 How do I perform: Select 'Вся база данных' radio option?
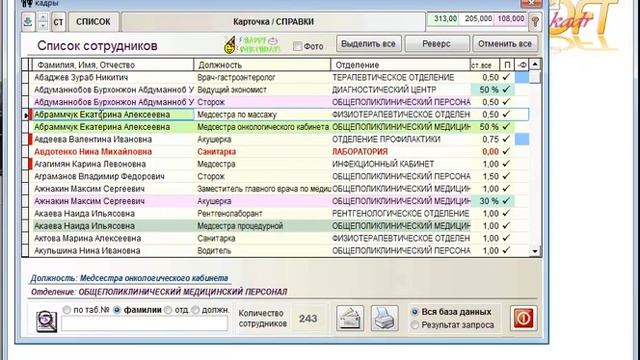click(415, 312)
